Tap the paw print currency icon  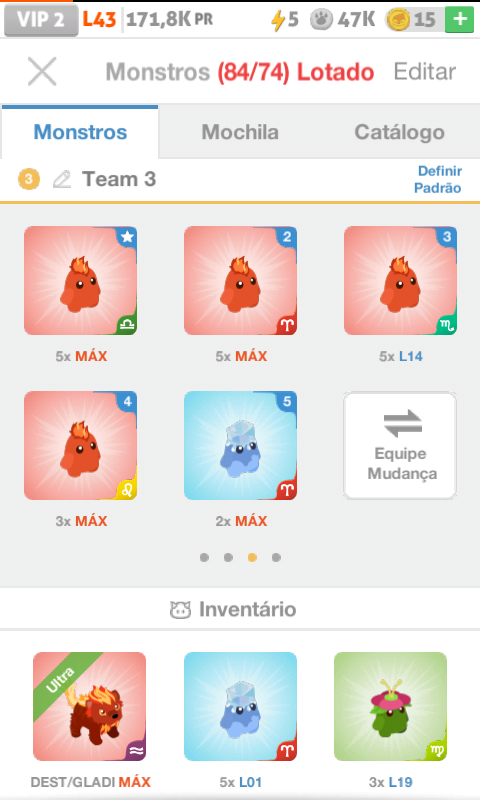[321, 20]
